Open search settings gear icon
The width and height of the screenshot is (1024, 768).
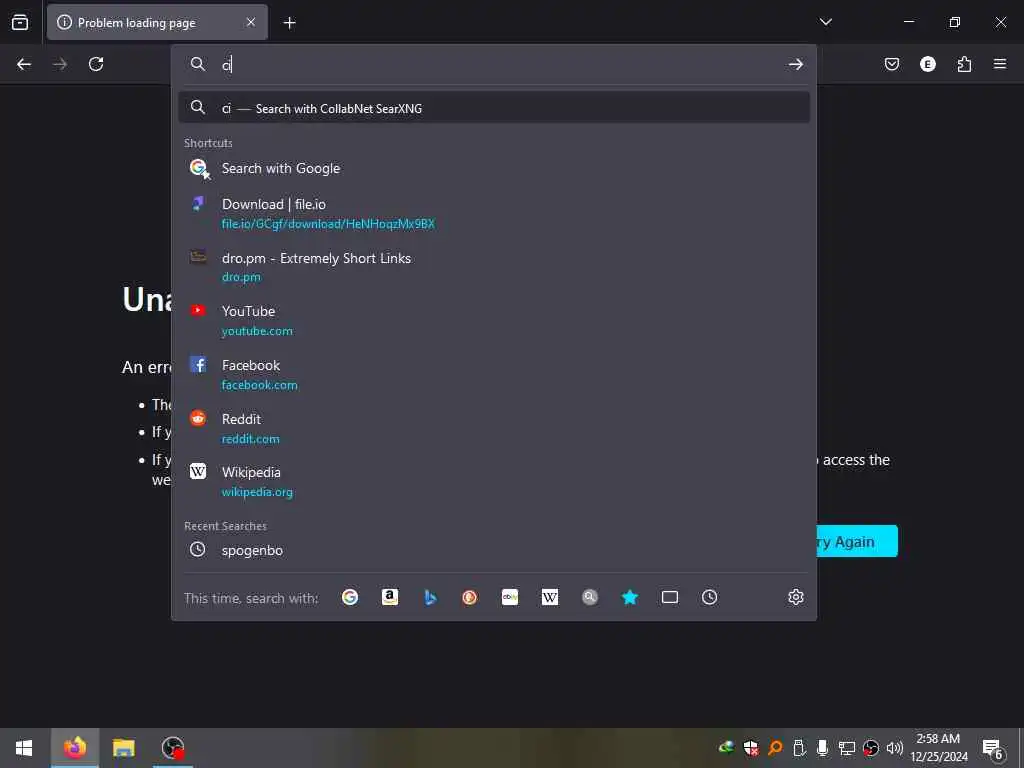pos(795,597)
